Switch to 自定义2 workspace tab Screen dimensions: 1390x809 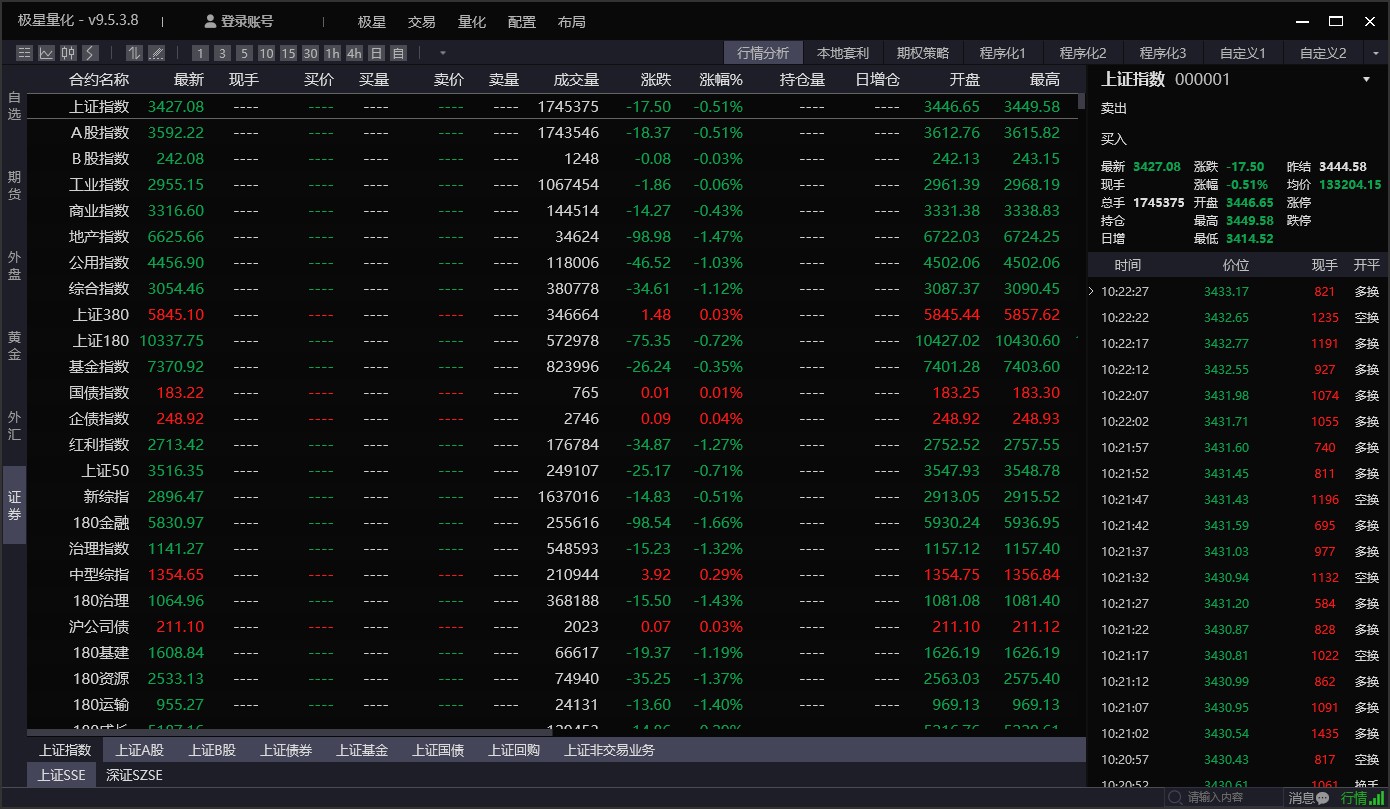1323,53
